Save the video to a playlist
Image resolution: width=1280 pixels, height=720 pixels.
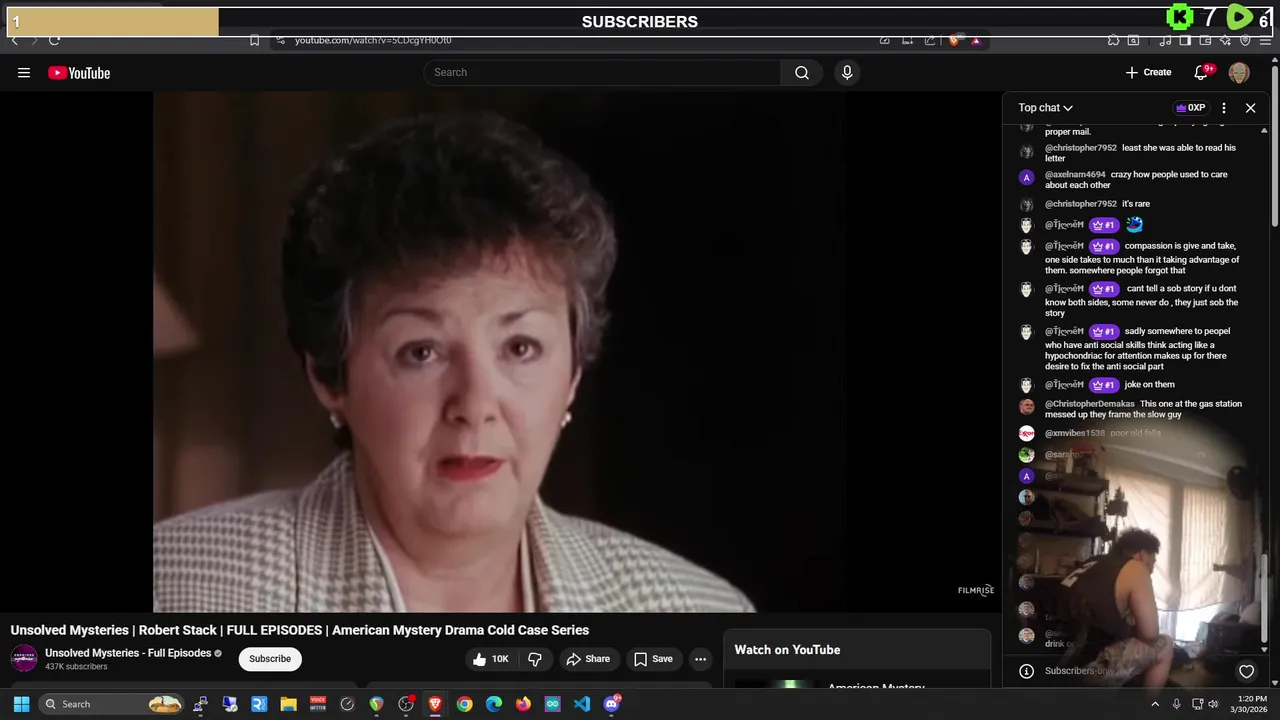653,659
